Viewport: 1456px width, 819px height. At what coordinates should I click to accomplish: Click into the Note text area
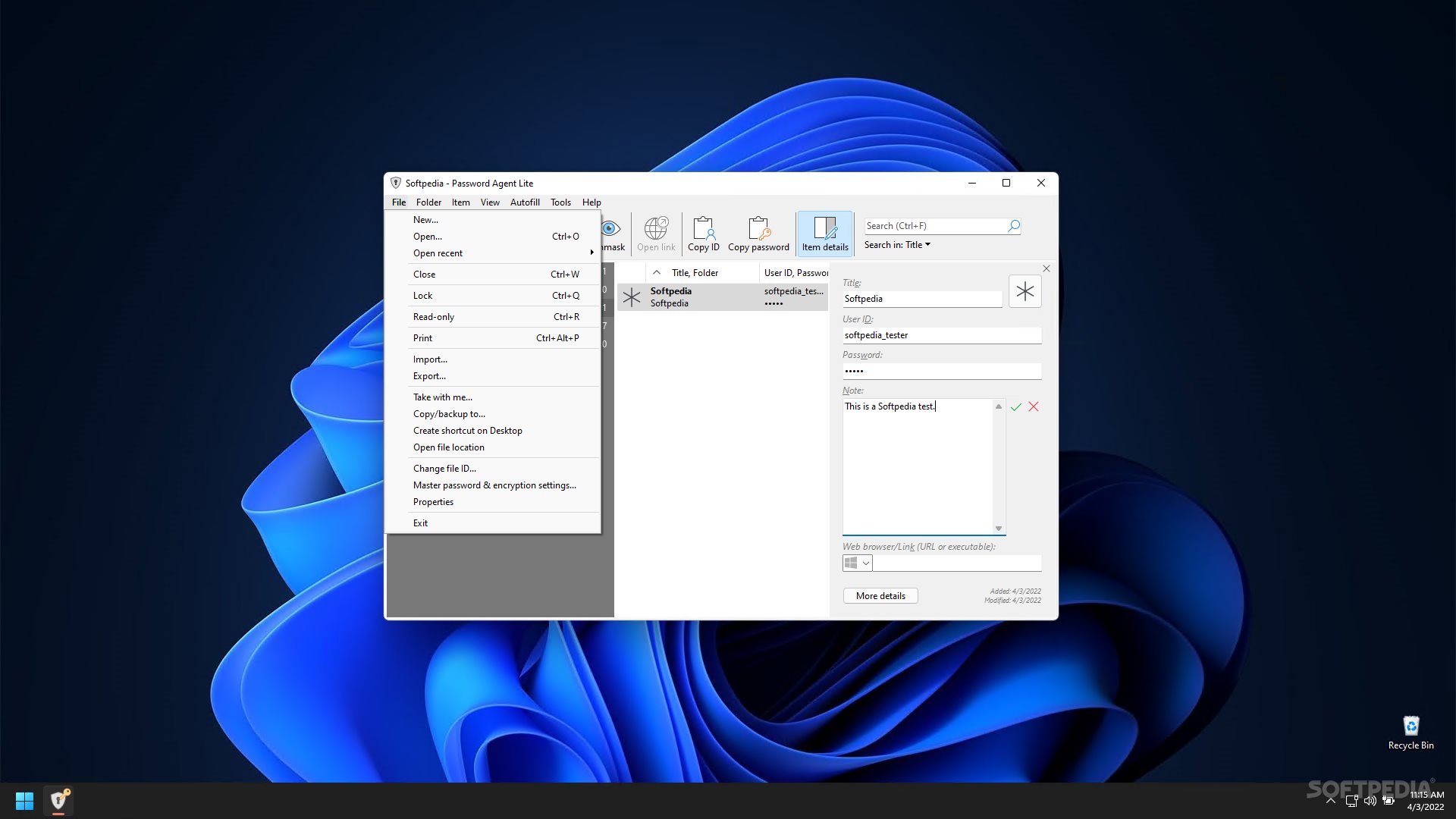tap(918, 466)
